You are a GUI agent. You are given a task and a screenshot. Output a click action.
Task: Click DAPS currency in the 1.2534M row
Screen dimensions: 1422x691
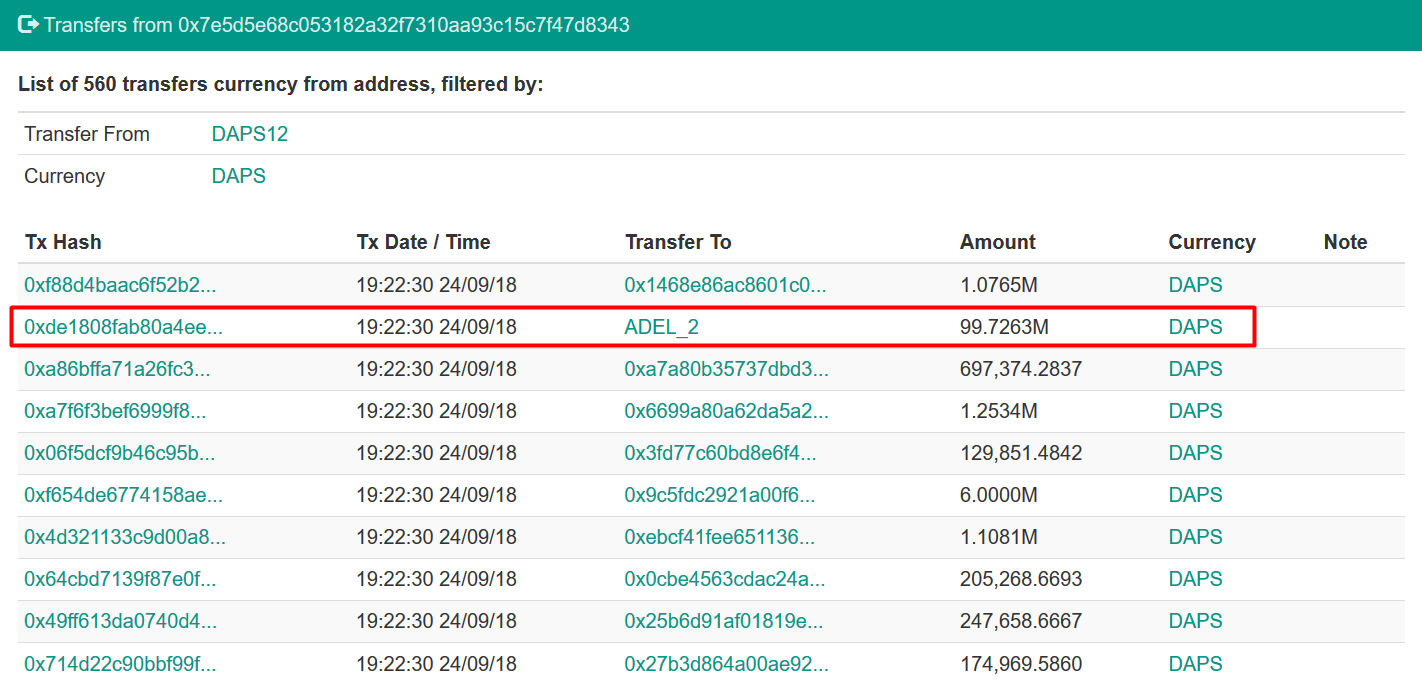pos(1195,411)
